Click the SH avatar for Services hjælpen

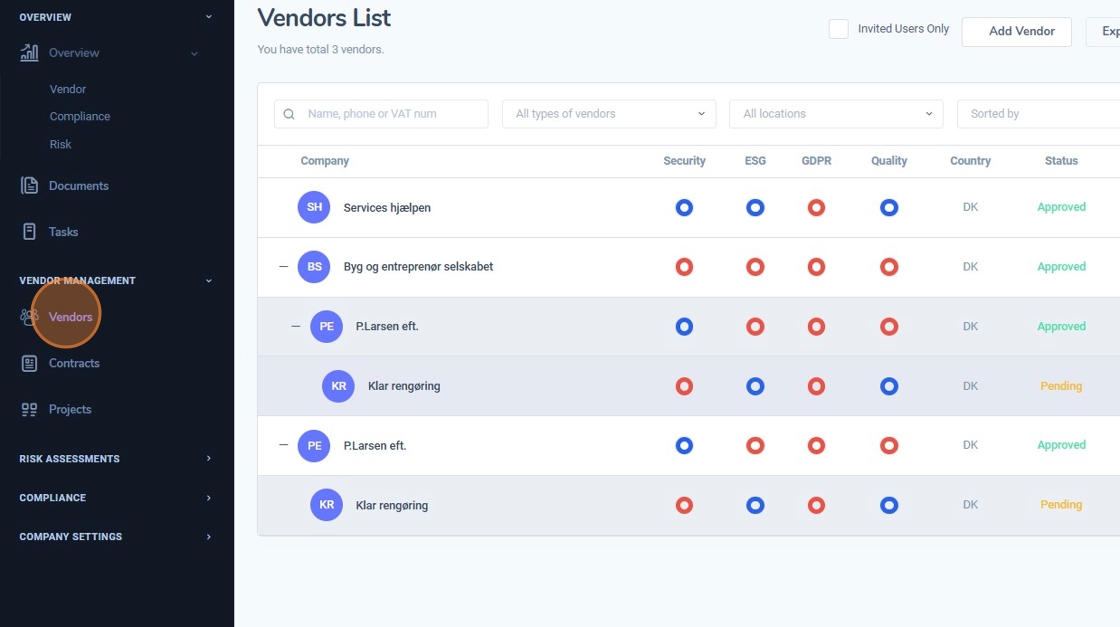pos(314,207)
